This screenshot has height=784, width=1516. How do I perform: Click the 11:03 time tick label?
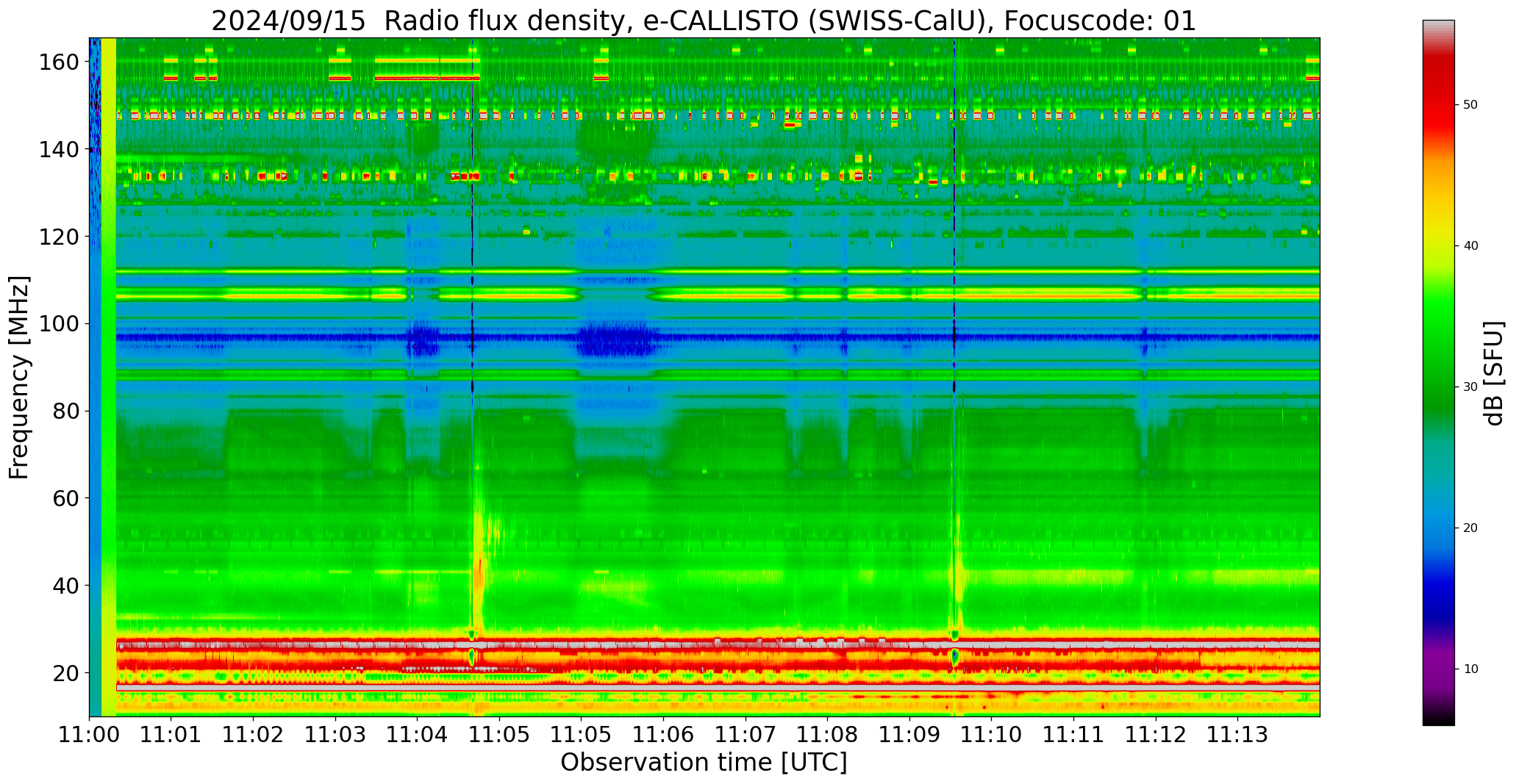coord(336,735)
